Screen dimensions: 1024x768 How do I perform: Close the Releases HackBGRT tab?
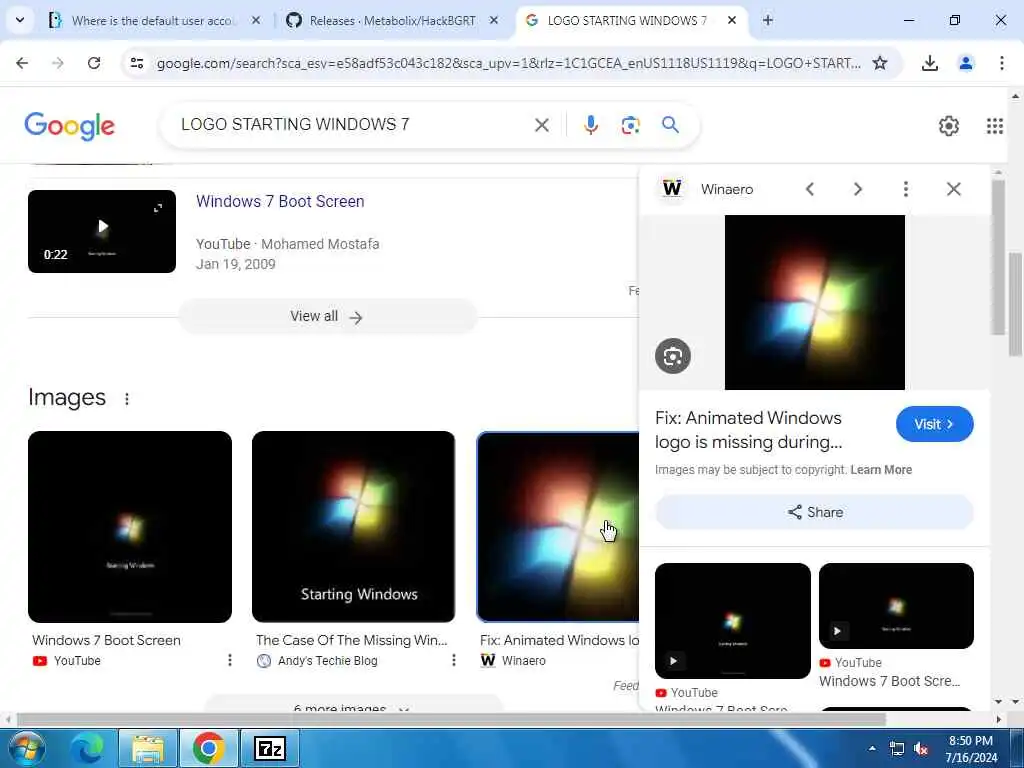(x=494, y=20)
